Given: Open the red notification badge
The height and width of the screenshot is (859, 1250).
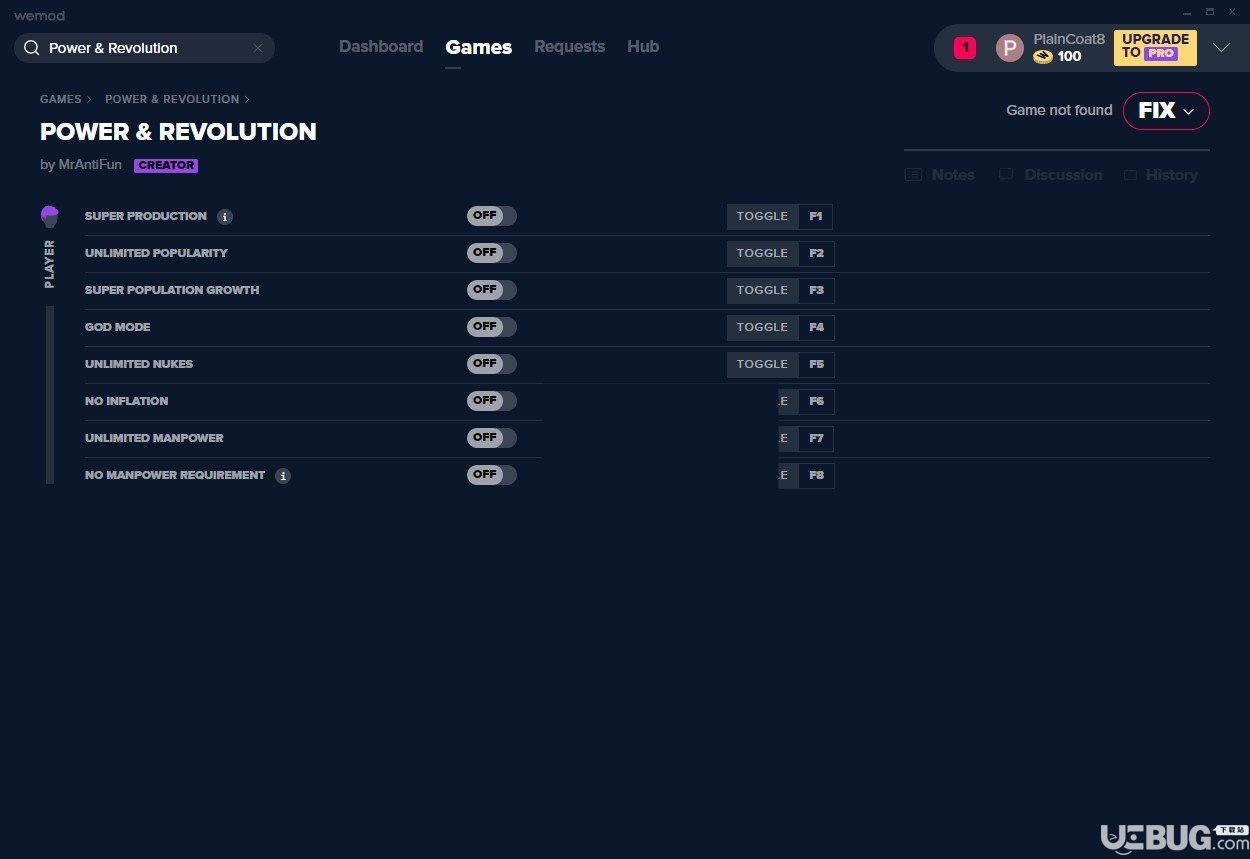Looking at the screenshot, I should point(965,47).
